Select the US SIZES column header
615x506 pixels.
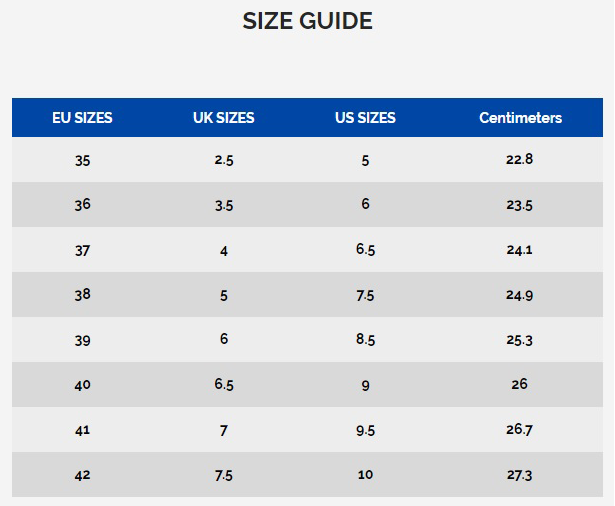tap(365, 118)
